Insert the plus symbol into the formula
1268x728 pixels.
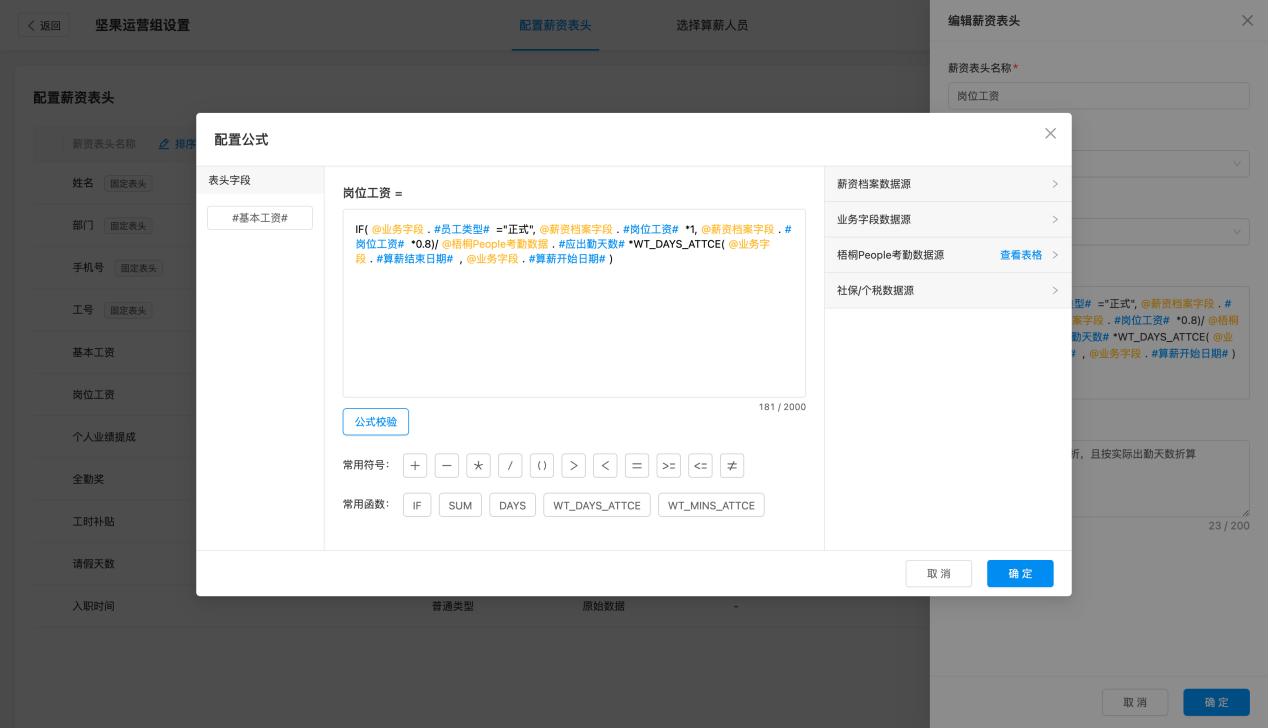(x=415, y=466)
